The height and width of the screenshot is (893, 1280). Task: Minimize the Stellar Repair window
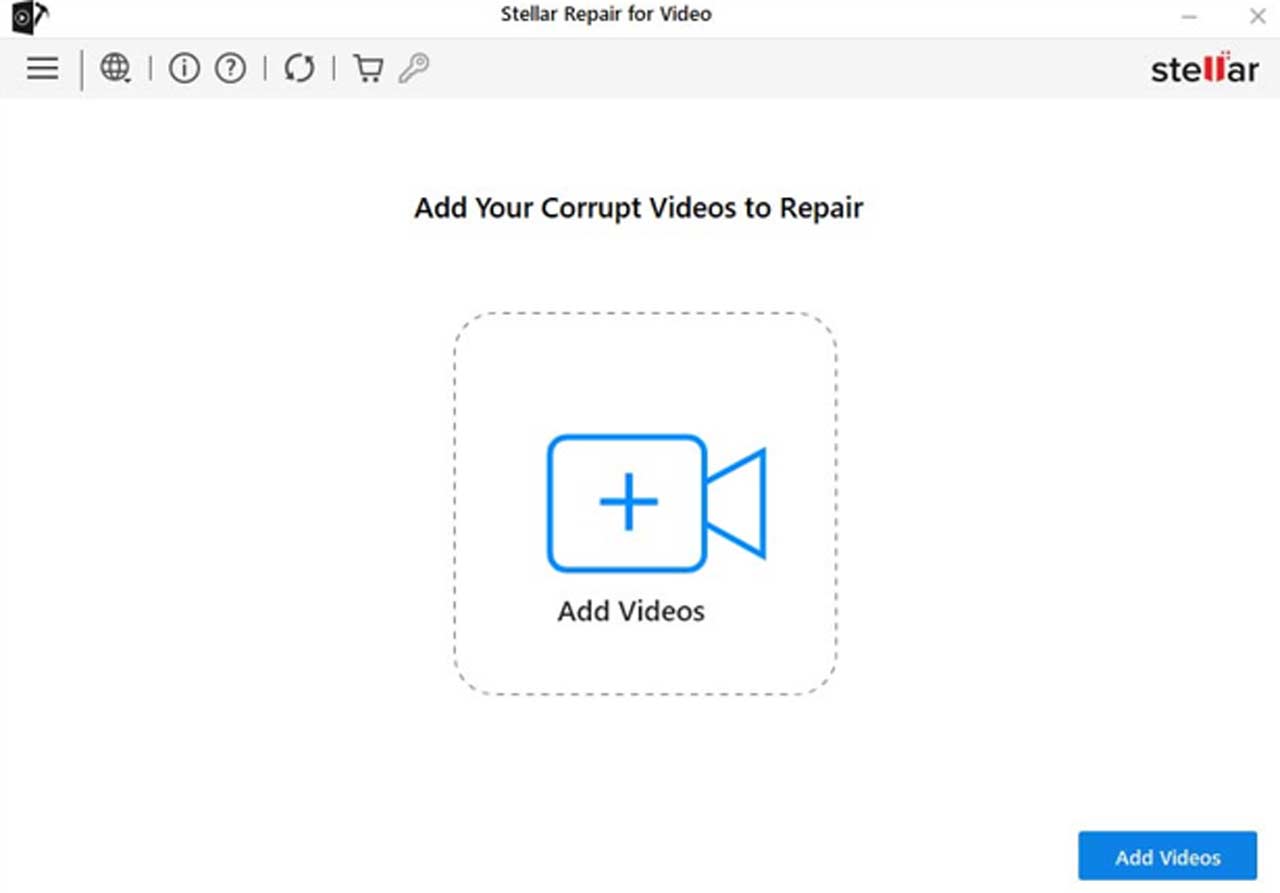pyautogui.click(x=1189, y=17)
